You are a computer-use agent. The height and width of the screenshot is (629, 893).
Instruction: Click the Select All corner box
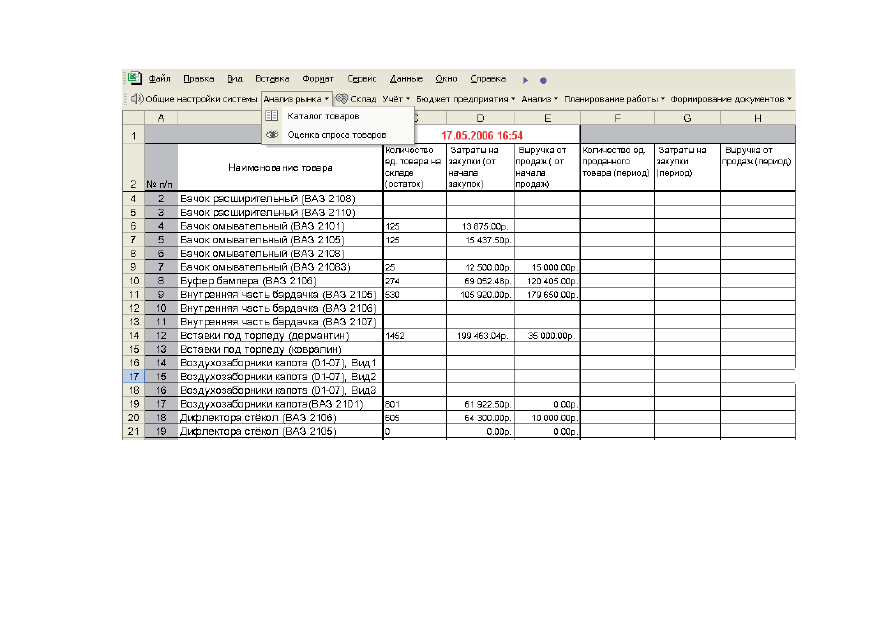[x=133, y=118]
